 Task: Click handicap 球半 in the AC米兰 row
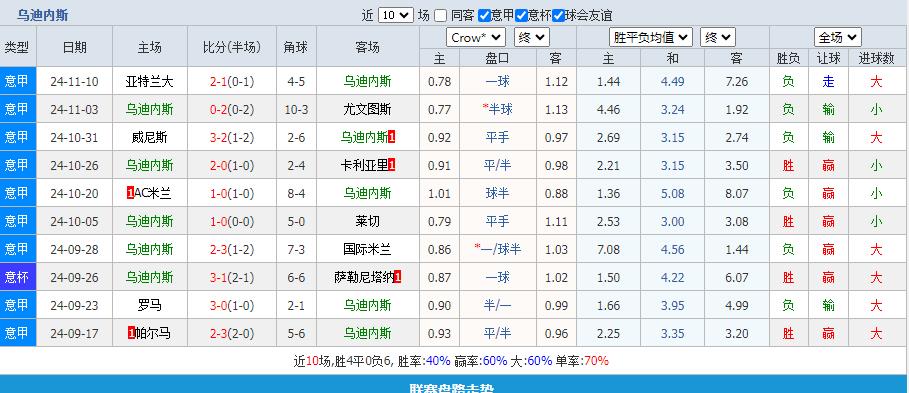(x=497, y=193)
